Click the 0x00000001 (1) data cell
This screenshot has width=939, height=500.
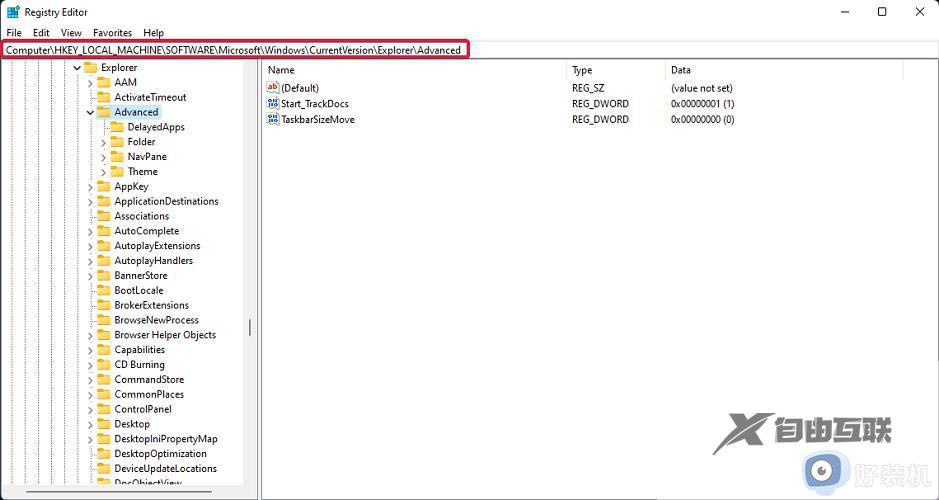pyautogui.click(x=702, y=104)
